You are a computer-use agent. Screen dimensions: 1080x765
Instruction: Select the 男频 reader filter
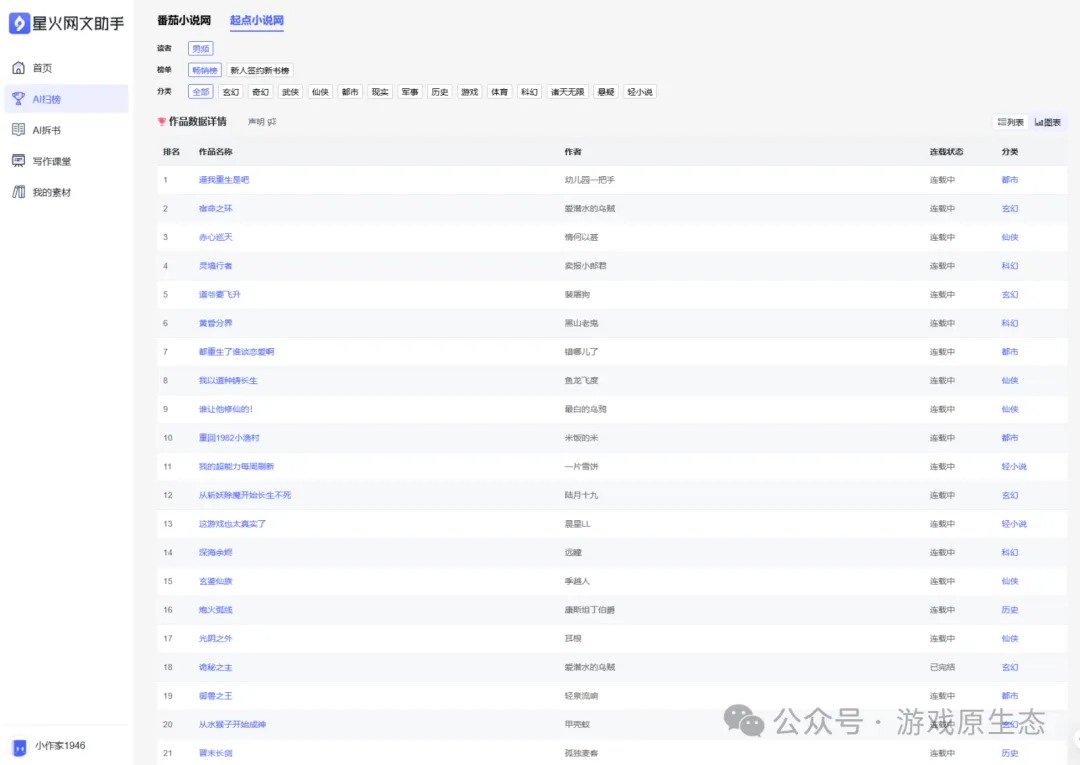[200, 48]
